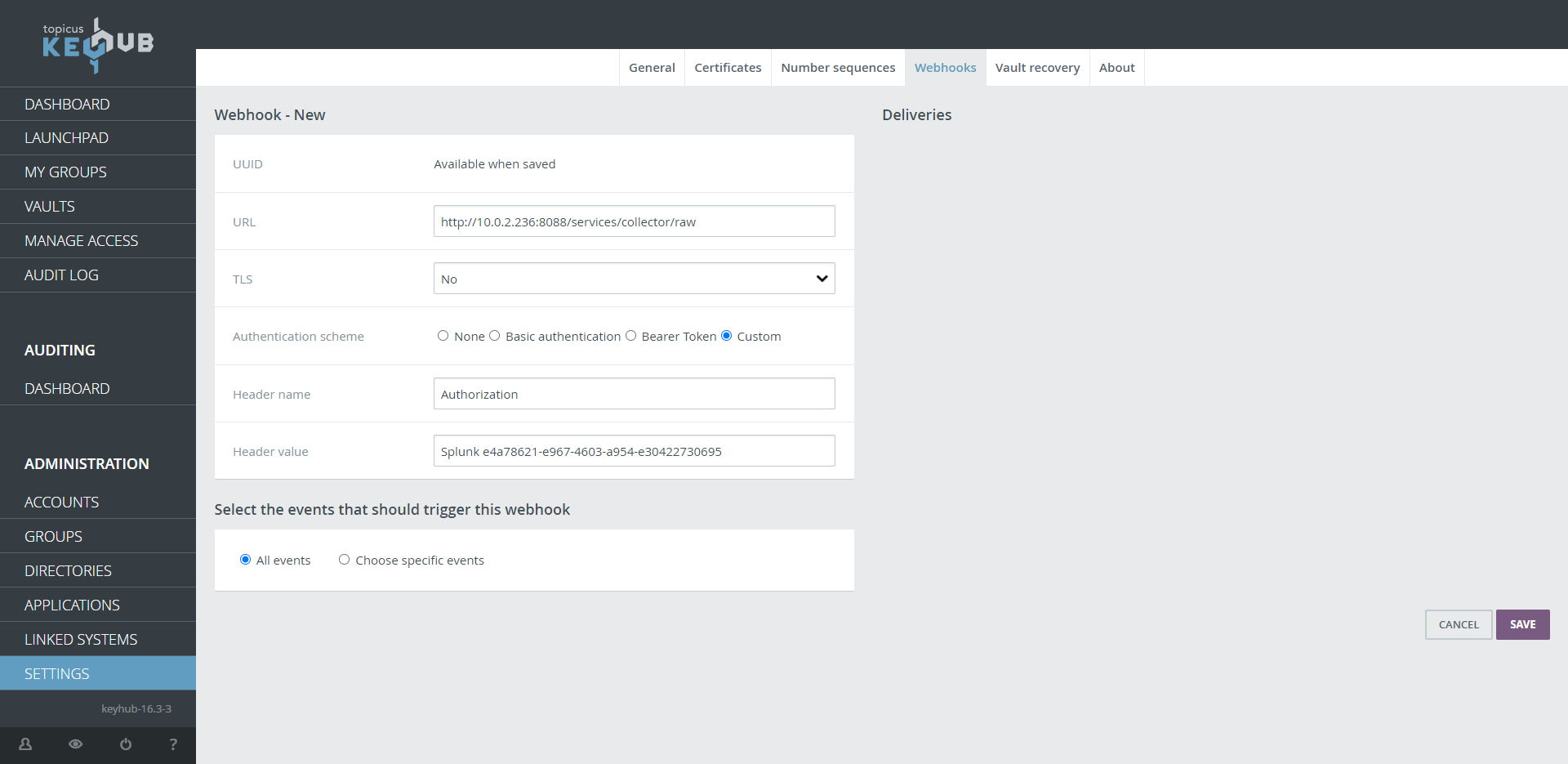Click the Deliveries heading
The image size is (1568, 764).
tap(916, 115)
